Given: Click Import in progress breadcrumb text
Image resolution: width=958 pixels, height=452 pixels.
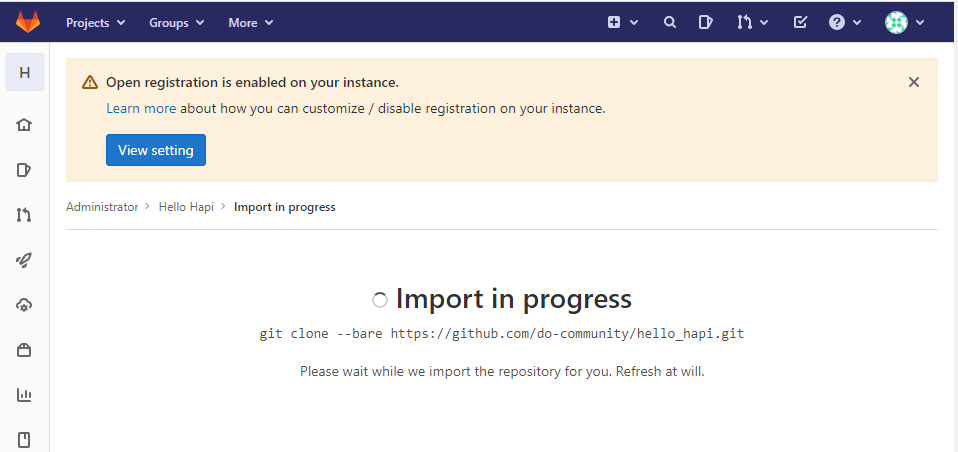Looking at the screenshot, I should tap(285, 207).
